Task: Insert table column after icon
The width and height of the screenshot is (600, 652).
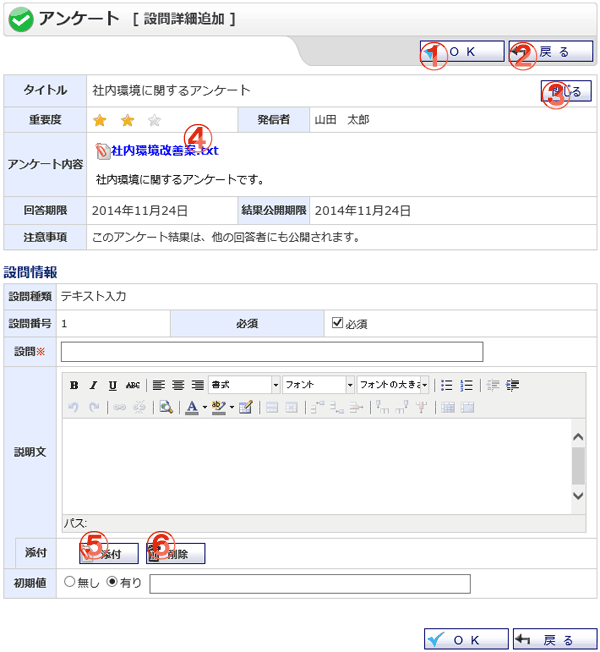Action: (402, 407)
